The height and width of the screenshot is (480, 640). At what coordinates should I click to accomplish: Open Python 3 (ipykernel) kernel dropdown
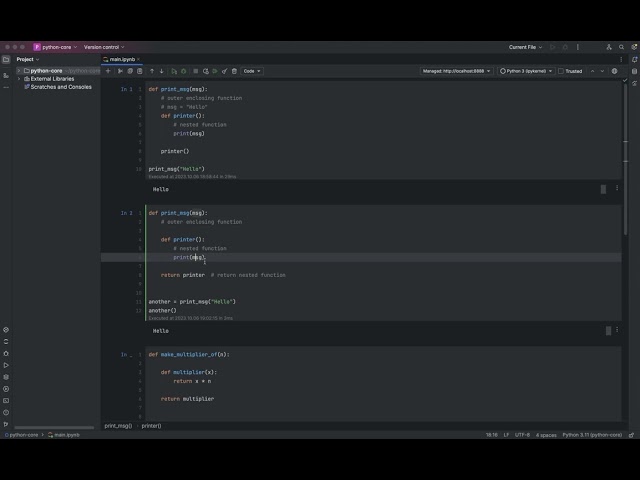pos(526,71)
